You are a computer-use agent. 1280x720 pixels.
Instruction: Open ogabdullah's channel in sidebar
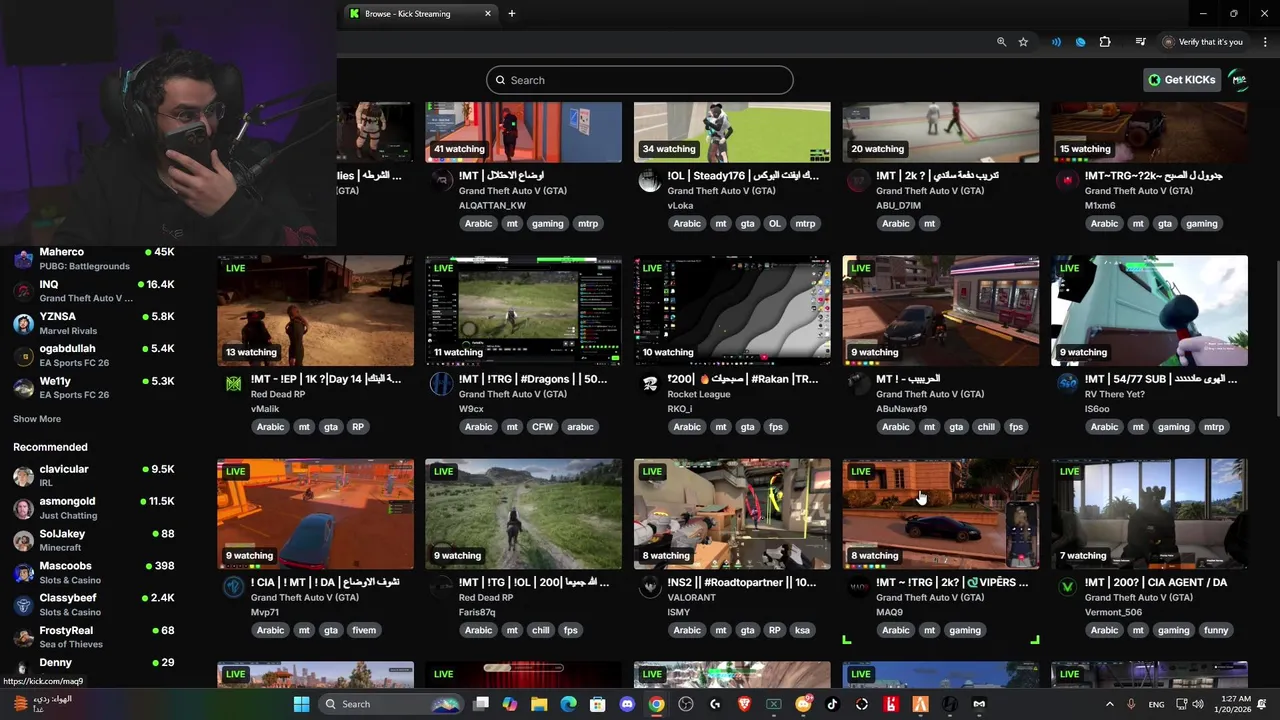(x=94, y=355)
